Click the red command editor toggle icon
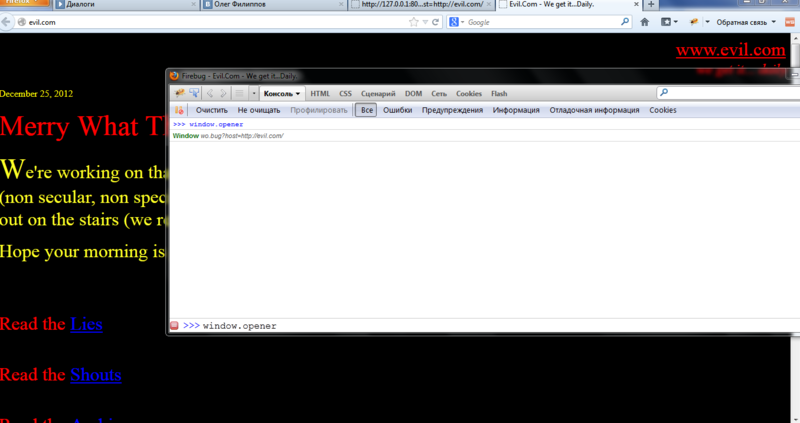800x423 pixels. tap(174, 326)
